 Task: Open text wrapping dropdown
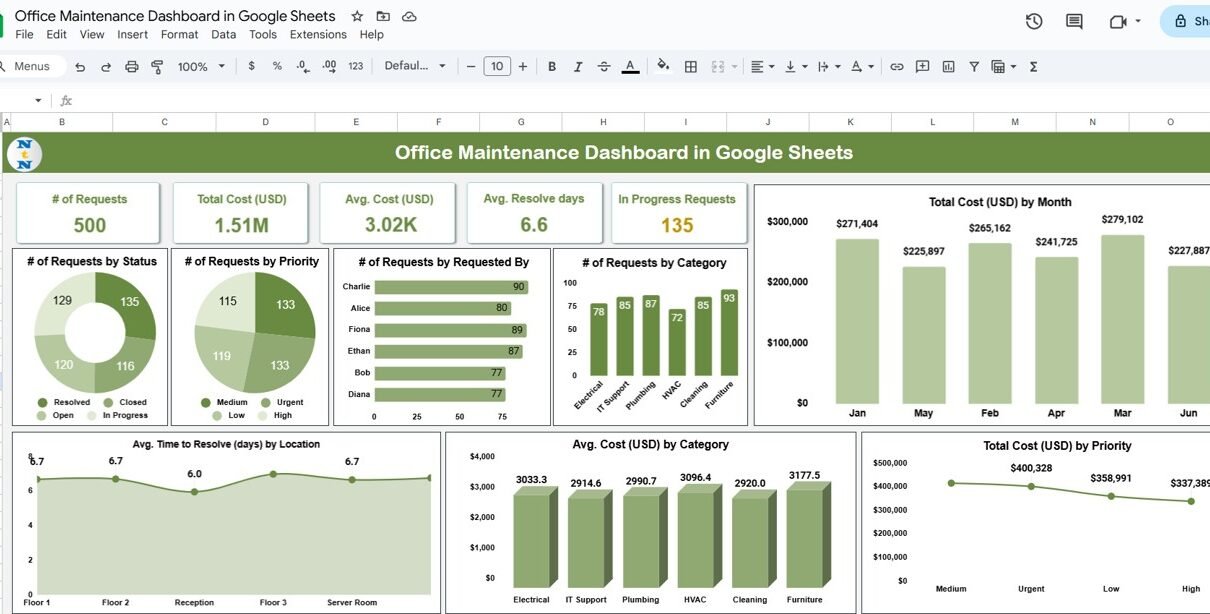[829, 66]
